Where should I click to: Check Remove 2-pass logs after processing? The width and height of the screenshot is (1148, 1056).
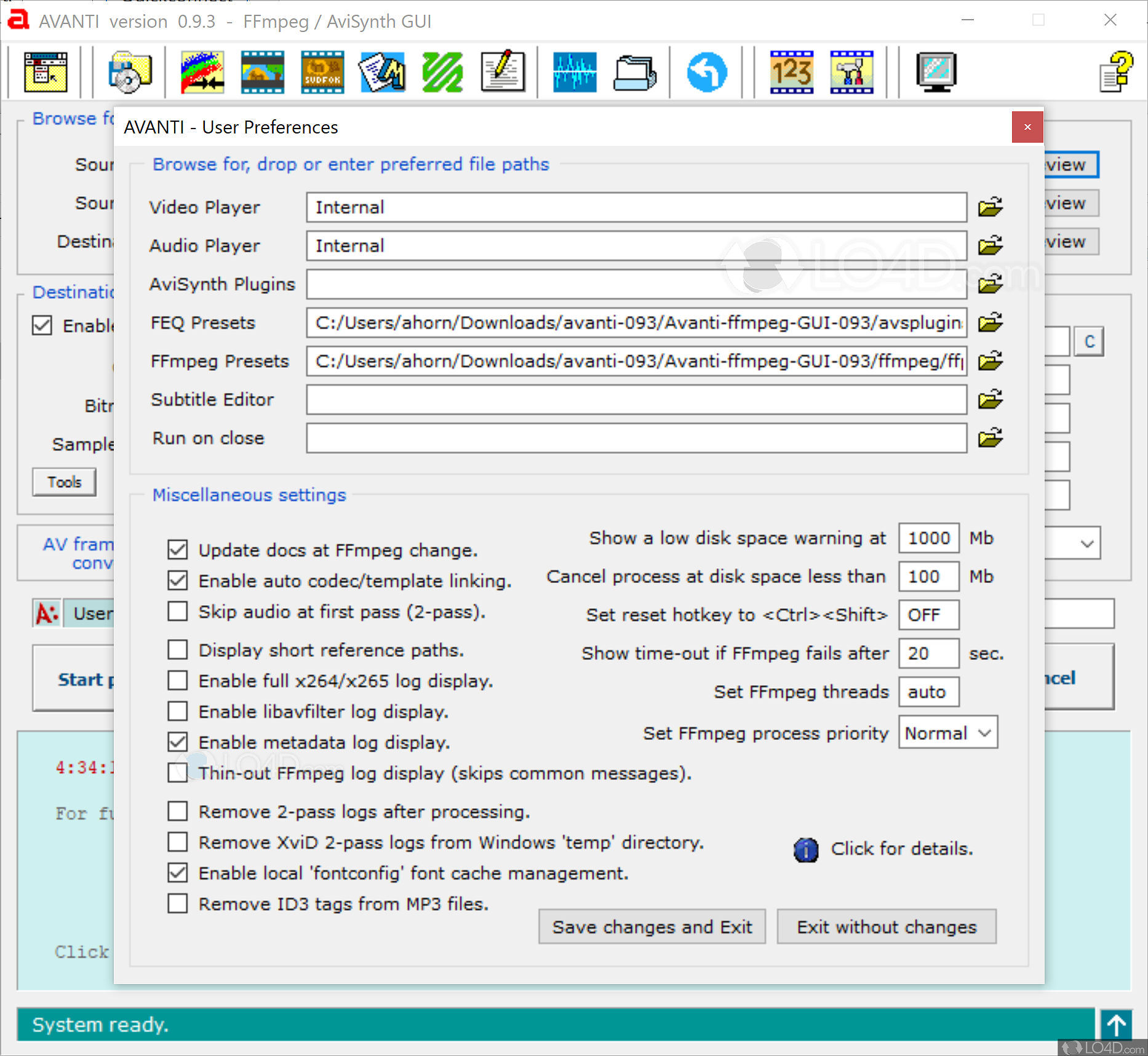pos(178,811)
